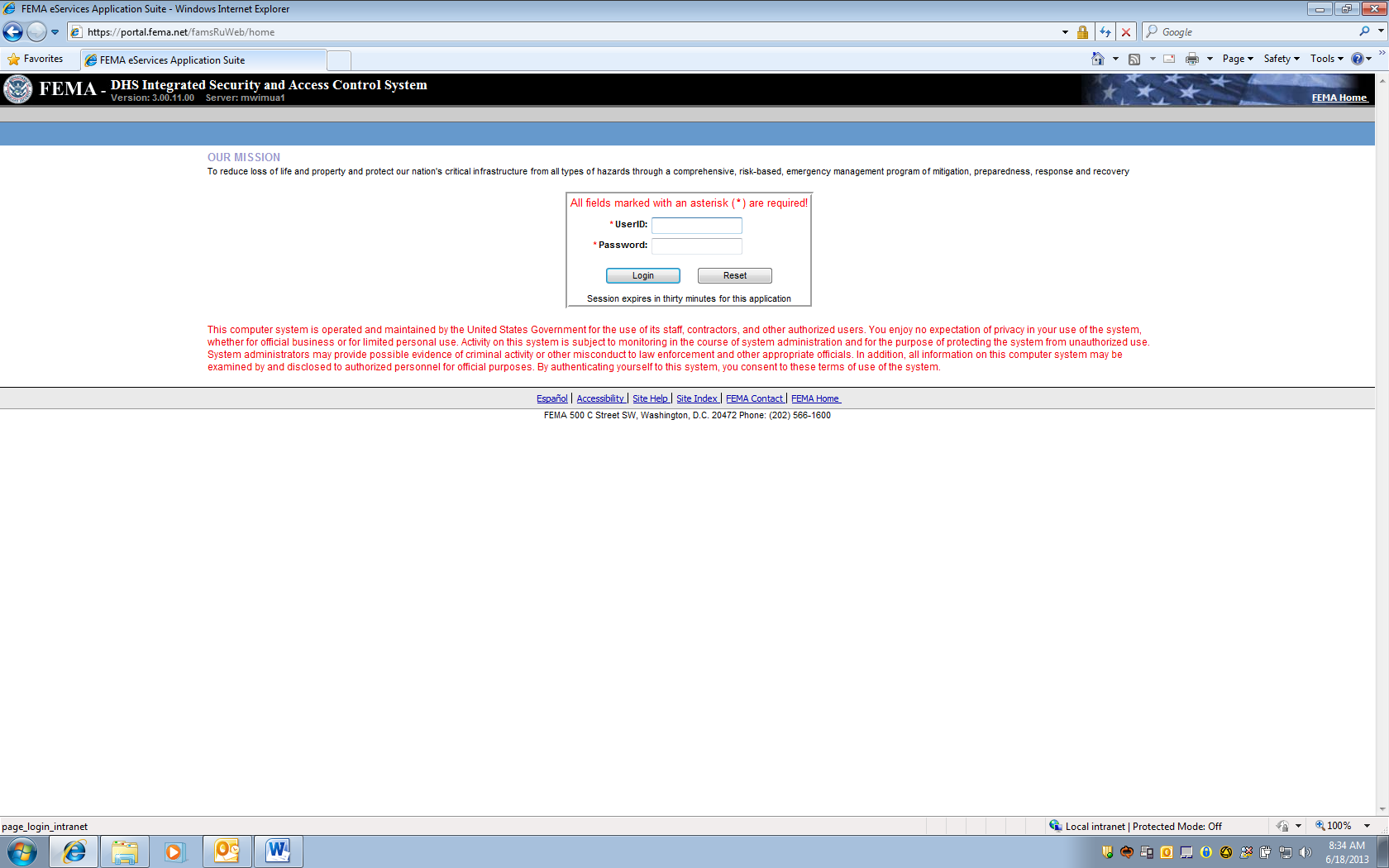Click the vertical scrollbar down arrow
1389x868 pixels.
(x=1382, y=809)
